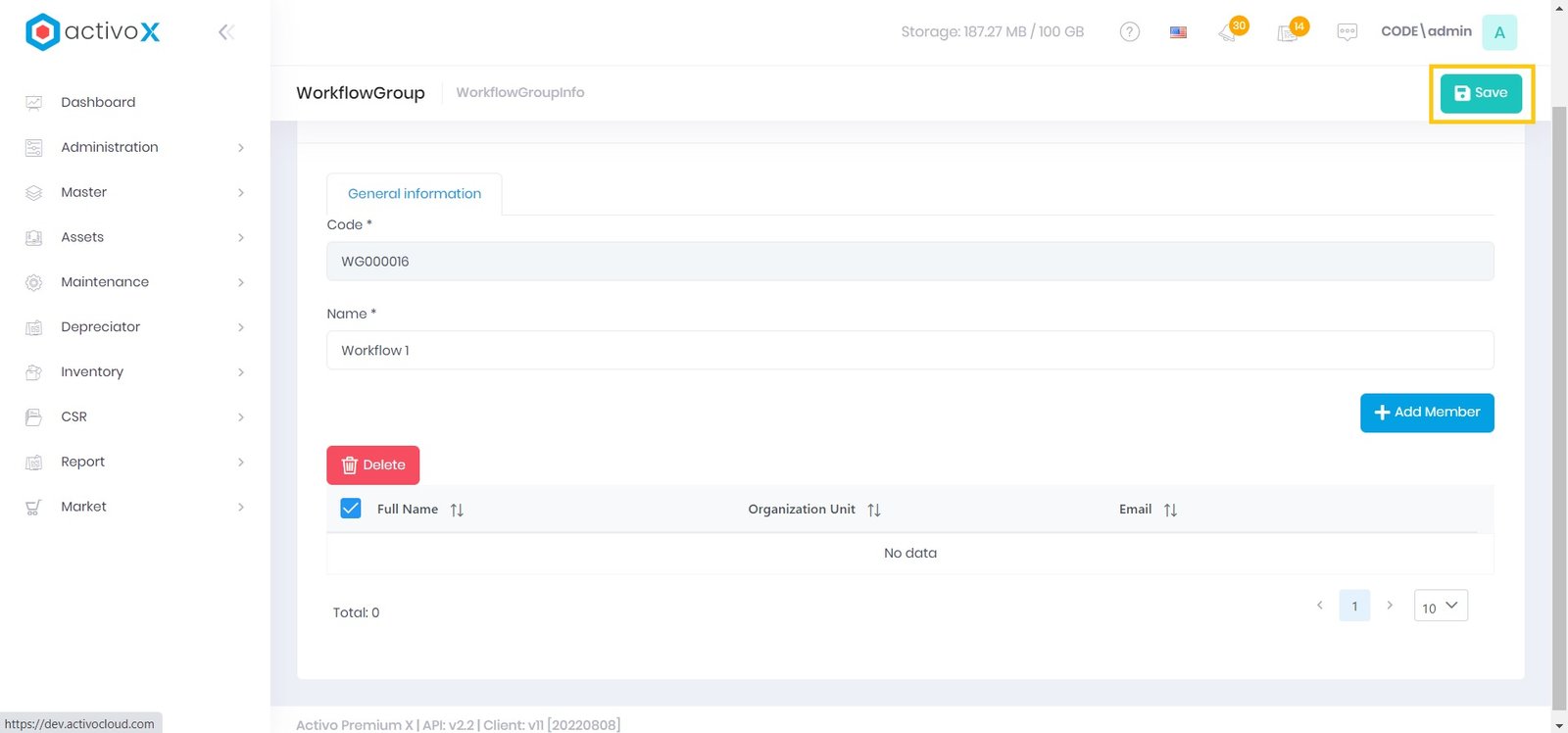Select page 1 in pagination
The height and width of the screenshot is (733, 1568).
point(1354,606)
